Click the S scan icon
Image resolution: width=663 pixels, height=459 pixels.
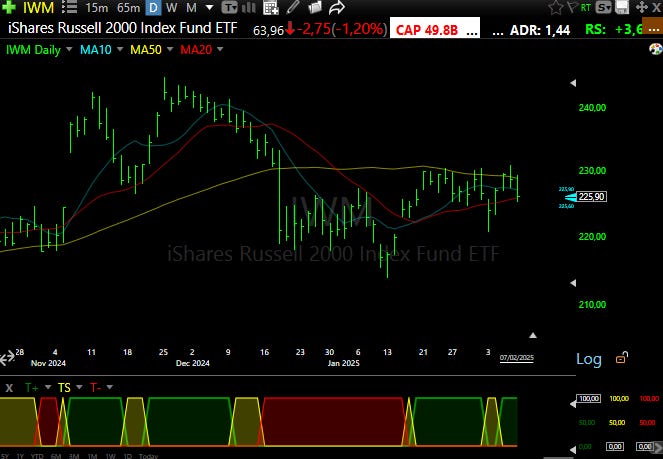[x=603, y=7]
